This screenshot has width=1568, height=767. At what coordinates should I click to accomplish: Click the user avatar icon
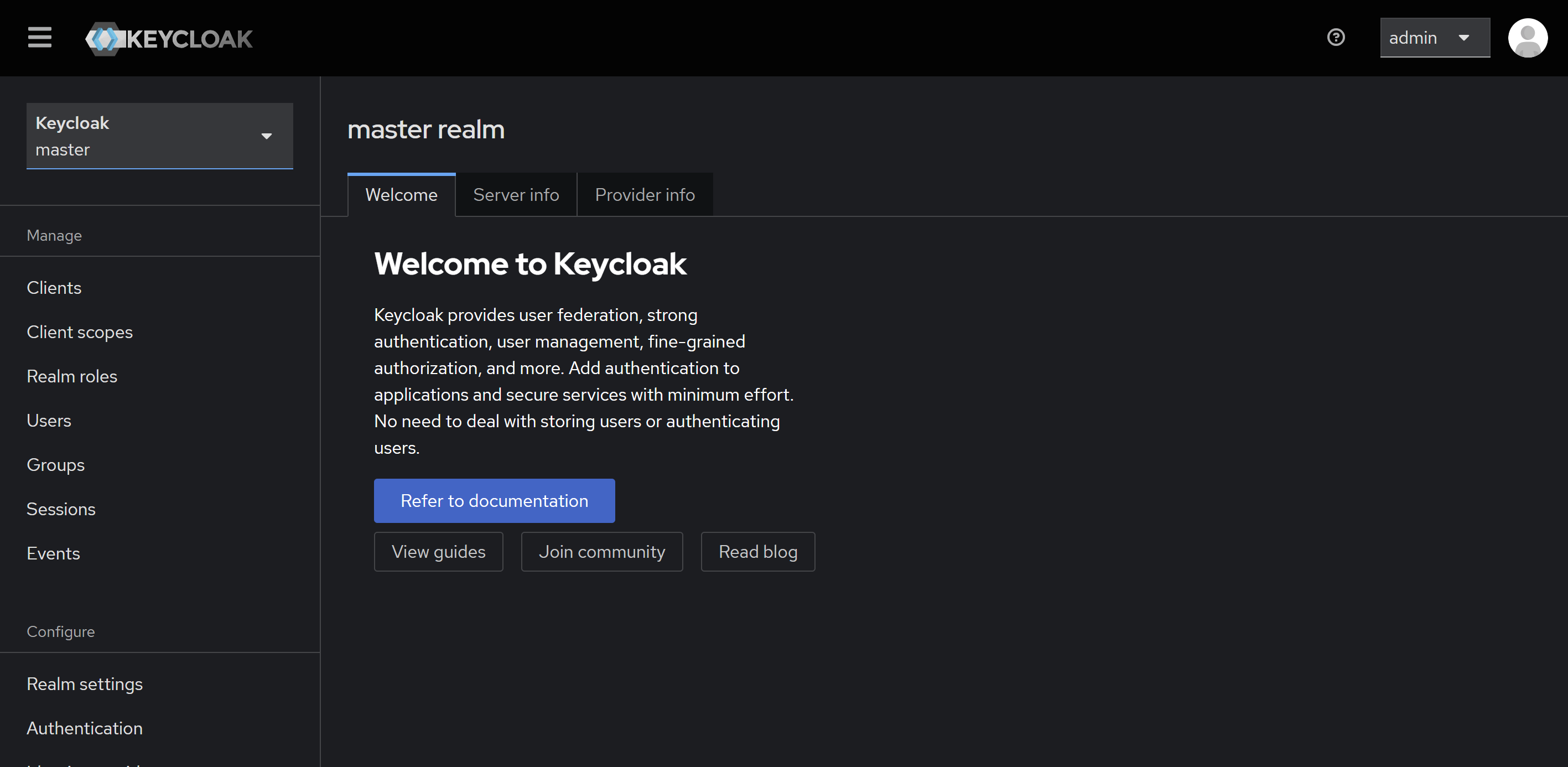point(1527,38)
